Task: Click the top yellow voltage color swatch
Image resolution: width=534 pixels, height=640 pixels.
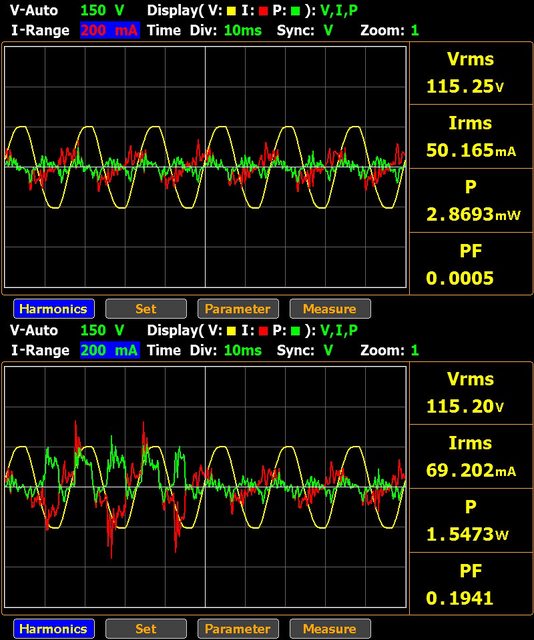Action: coord(231,11)
